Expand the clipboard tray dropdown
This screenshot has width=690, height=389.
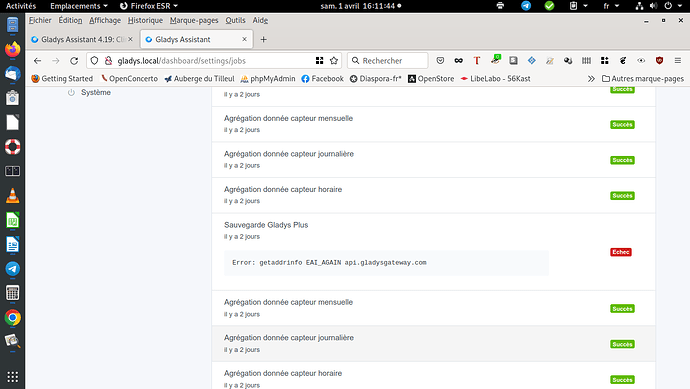click(579, 6)
